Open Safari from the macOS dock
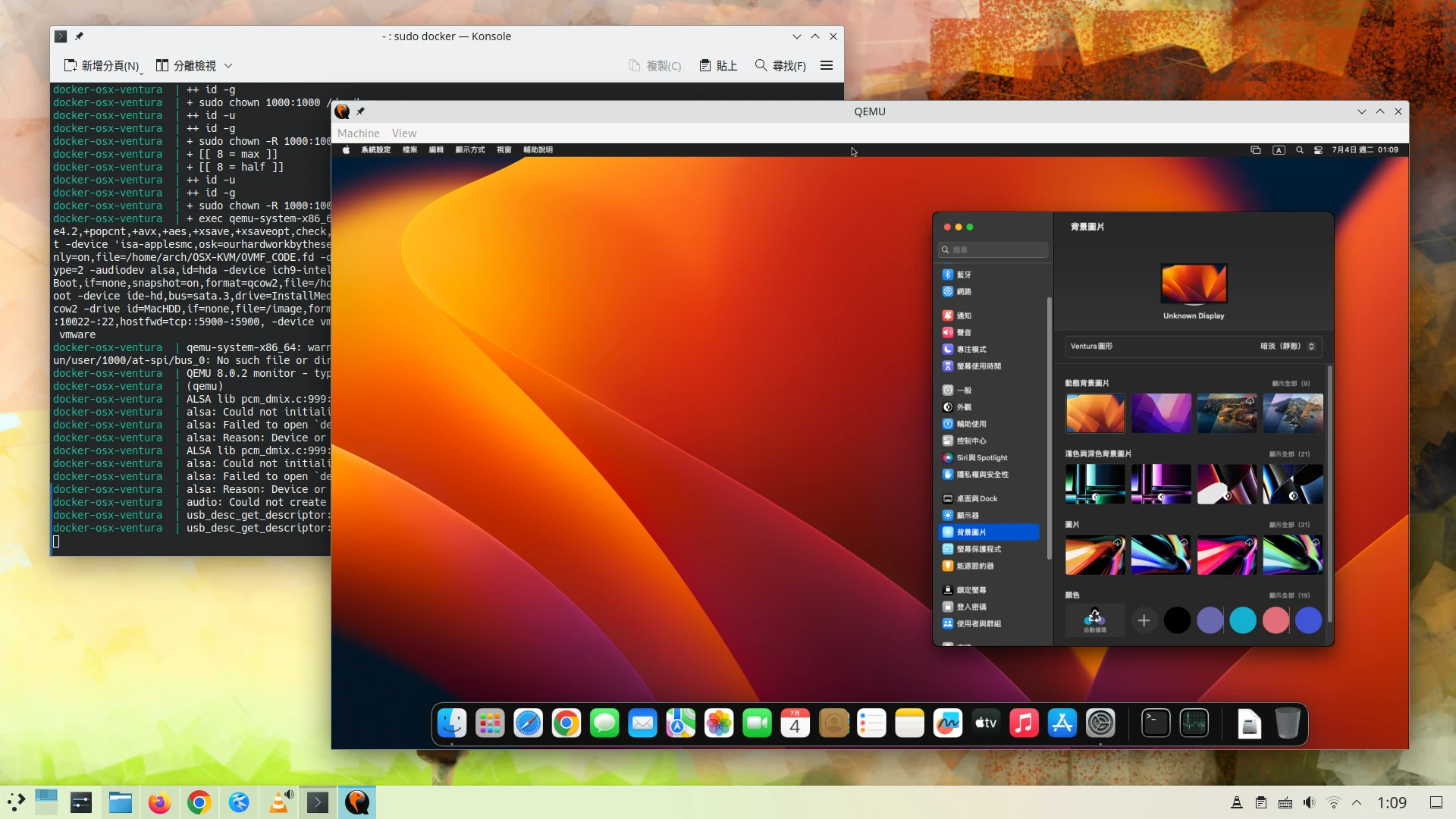1456x819 pixels. [x=528, y=723]
